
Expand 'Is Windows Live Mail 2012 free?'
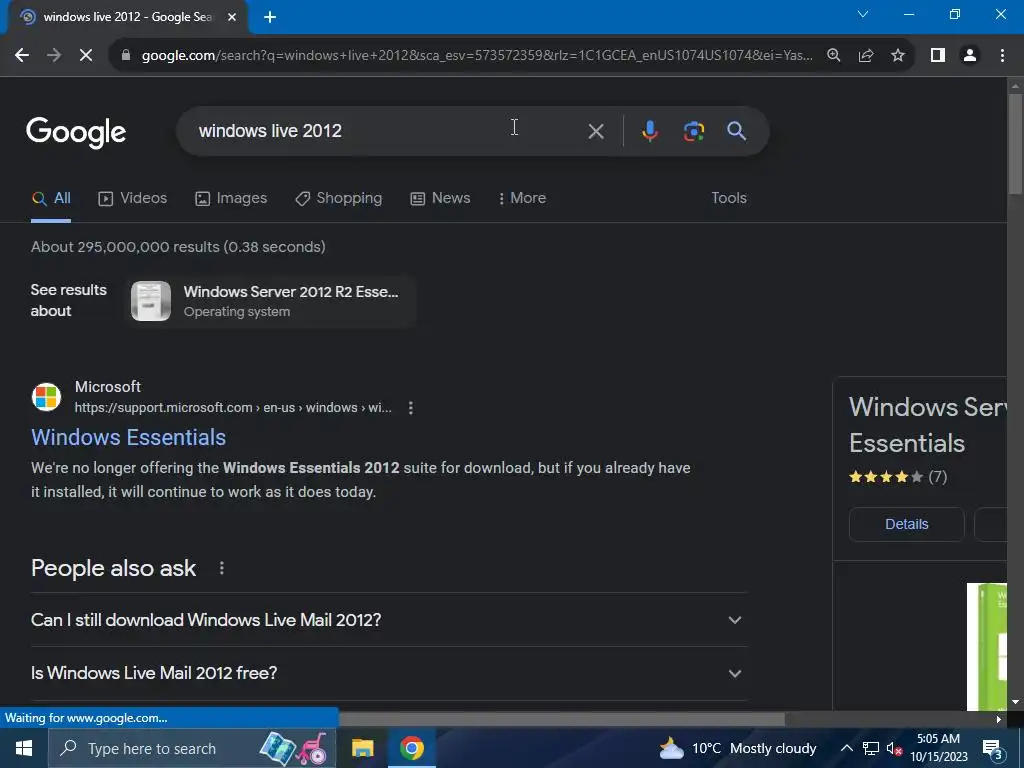tap(389, 673)
